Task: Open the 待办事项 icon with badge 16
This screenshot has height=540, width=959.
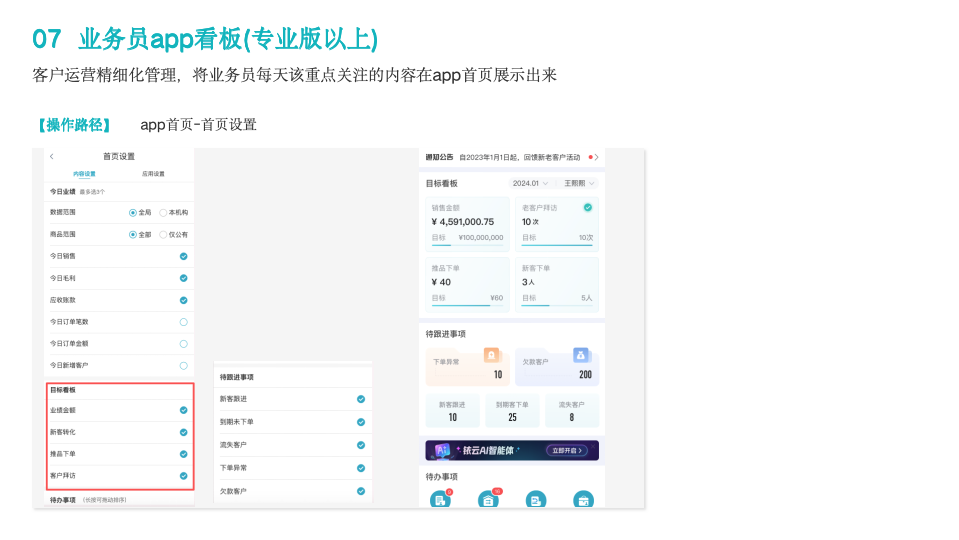Action: coord(487,500)
